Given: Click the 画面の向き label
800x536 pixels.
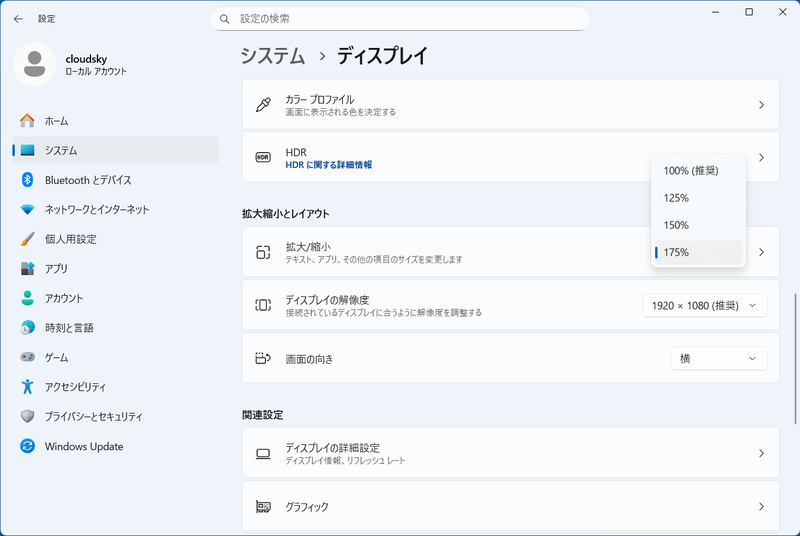Looking at the screenshot, I should tap(309, 359).
